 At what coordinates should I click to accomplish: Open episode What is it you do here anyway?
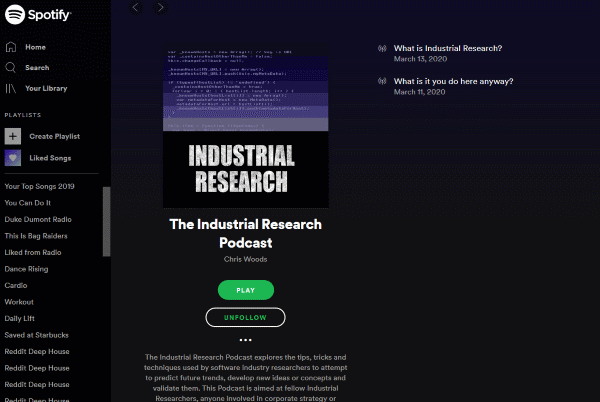[453, 81]
